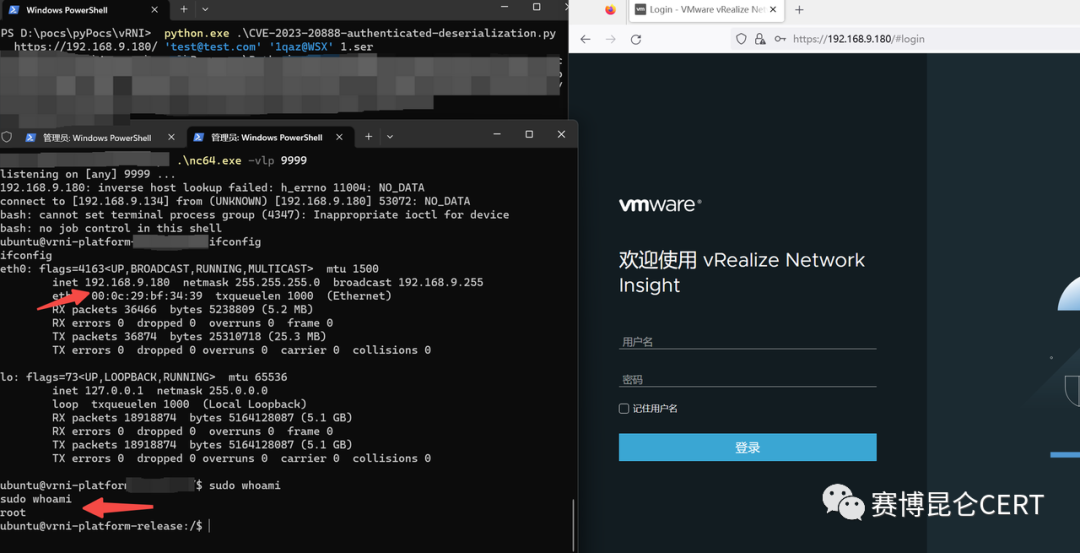The image size is (1080, 553).
Task: Close the second 管理员: Windows PowerShell tab
Action: [339, 137]
